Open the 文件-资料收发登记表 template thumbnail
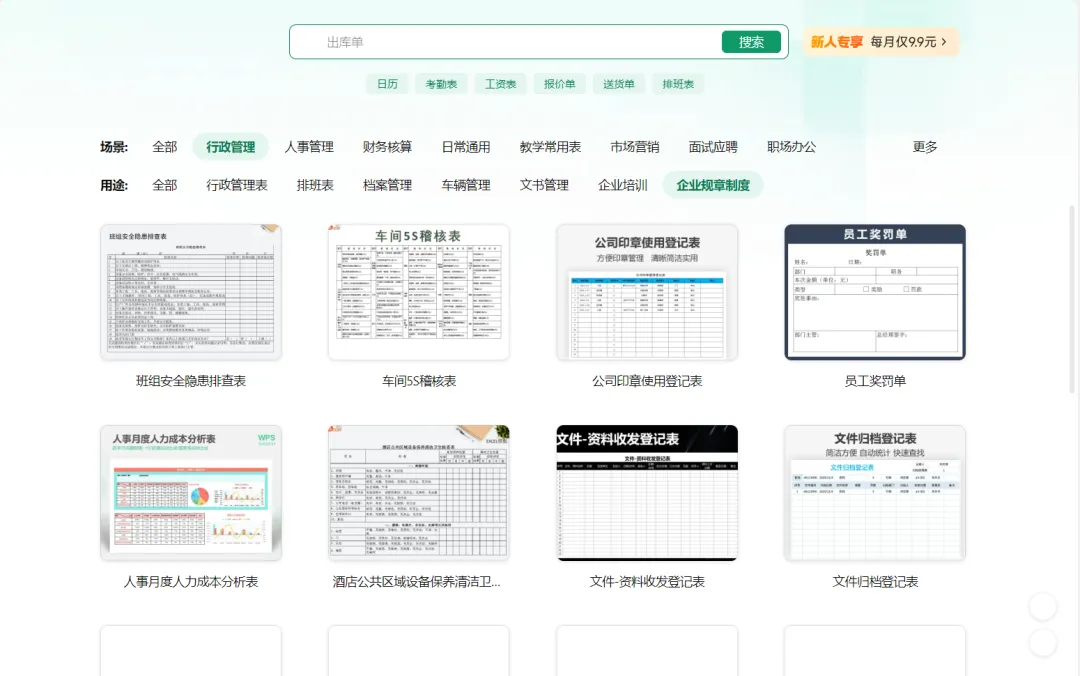 647,493
